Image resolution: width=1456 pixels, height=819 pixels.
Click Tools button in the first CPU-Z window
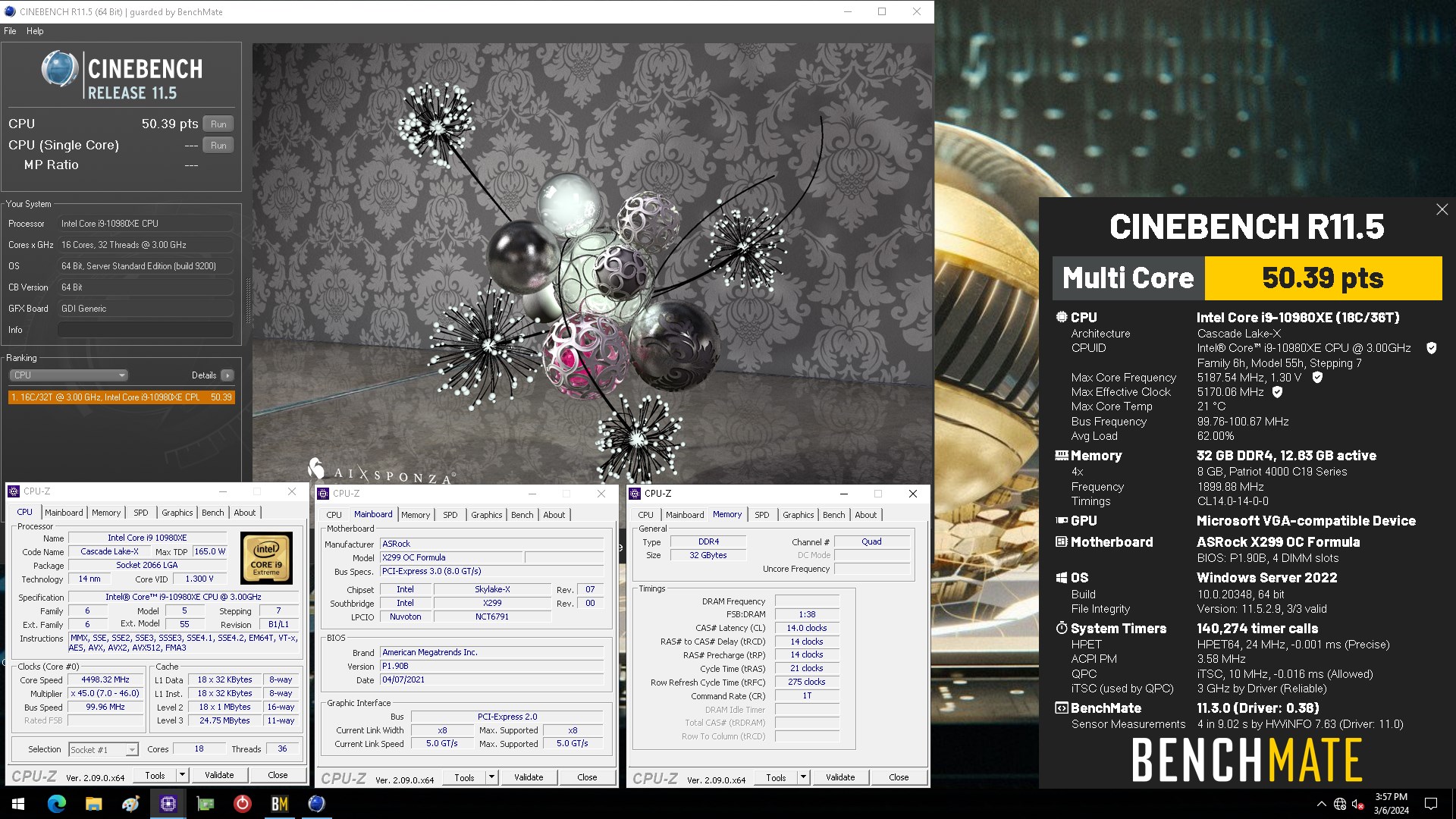(x=155, y=775)
